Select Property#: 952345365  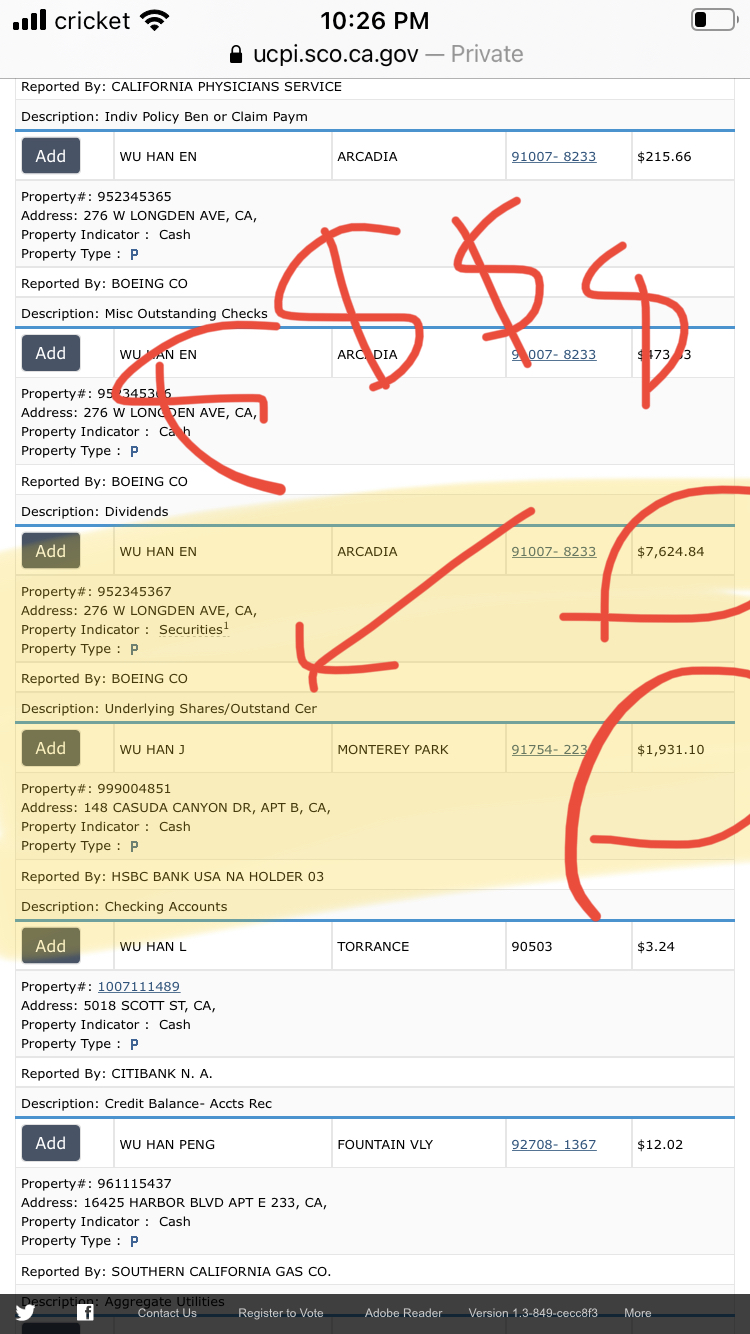[x=96, y=197]
